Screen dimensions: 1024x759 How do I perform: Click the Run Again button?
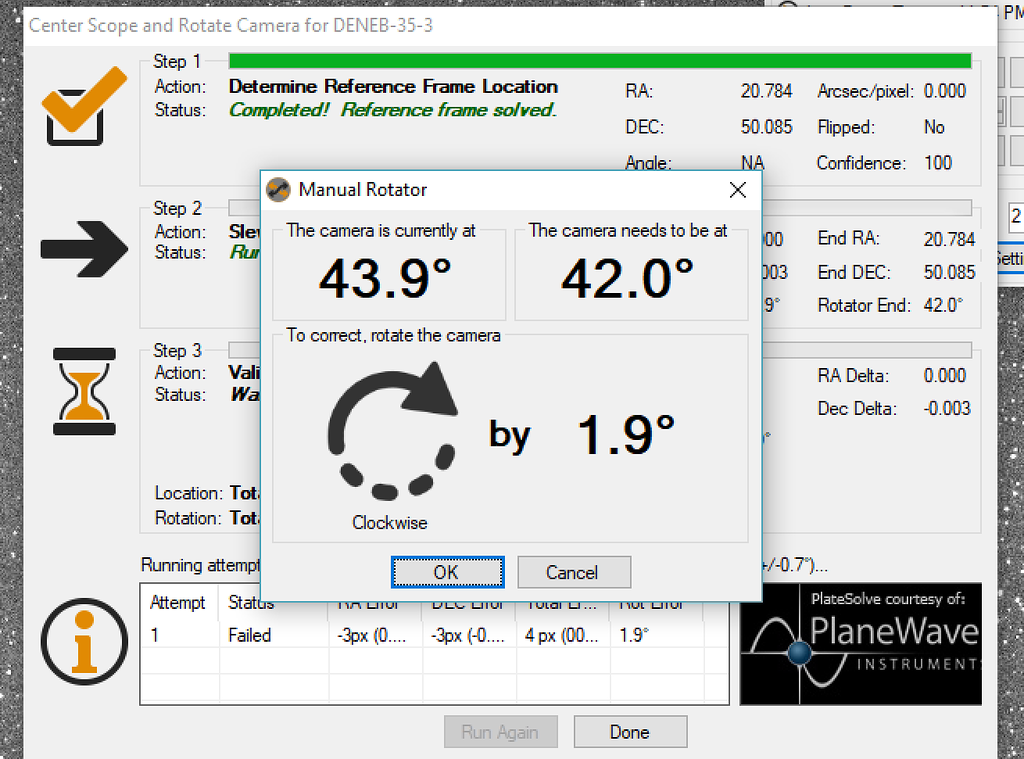[500, 732]
